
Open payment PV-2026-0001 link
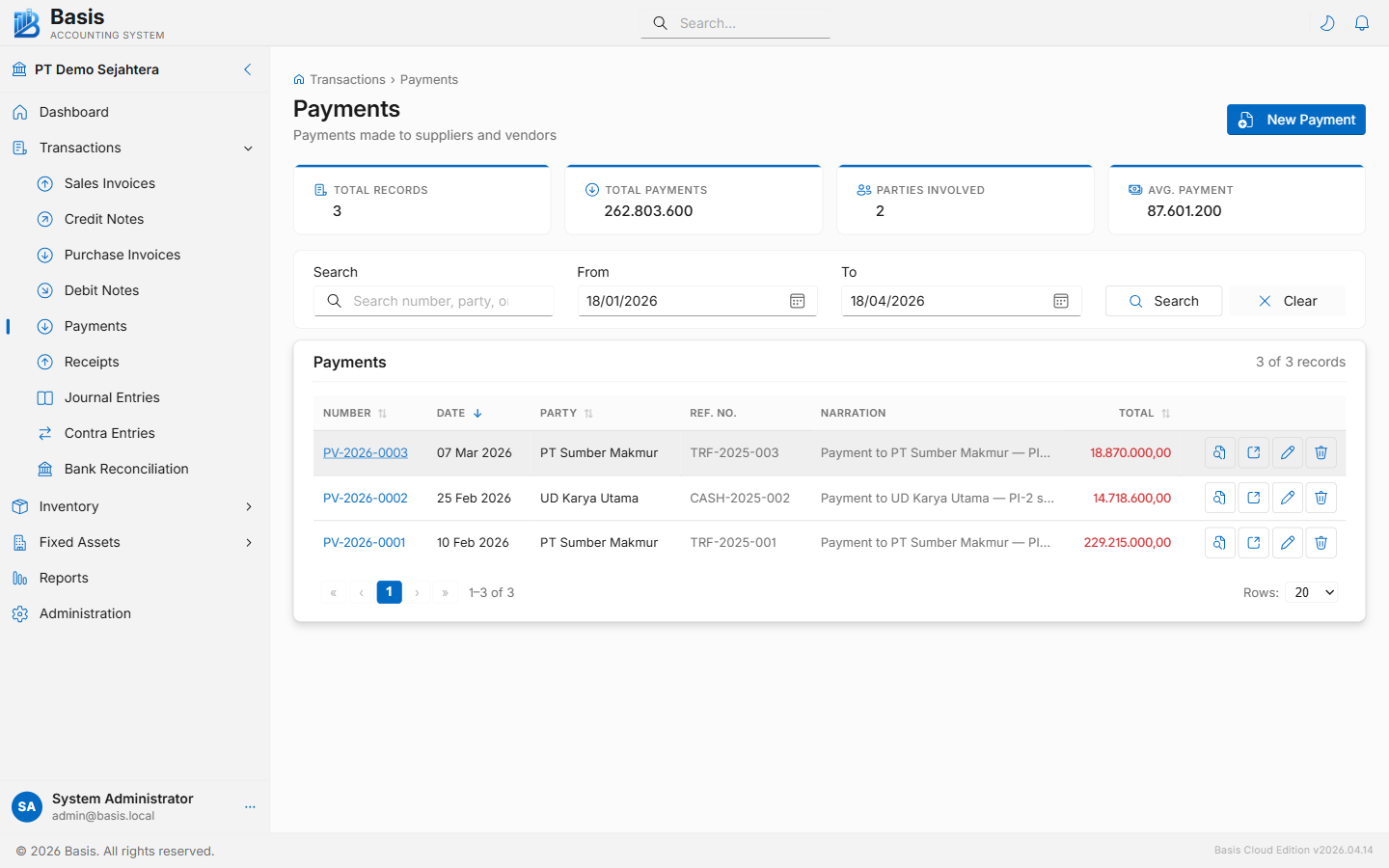[x=365, y=542]
